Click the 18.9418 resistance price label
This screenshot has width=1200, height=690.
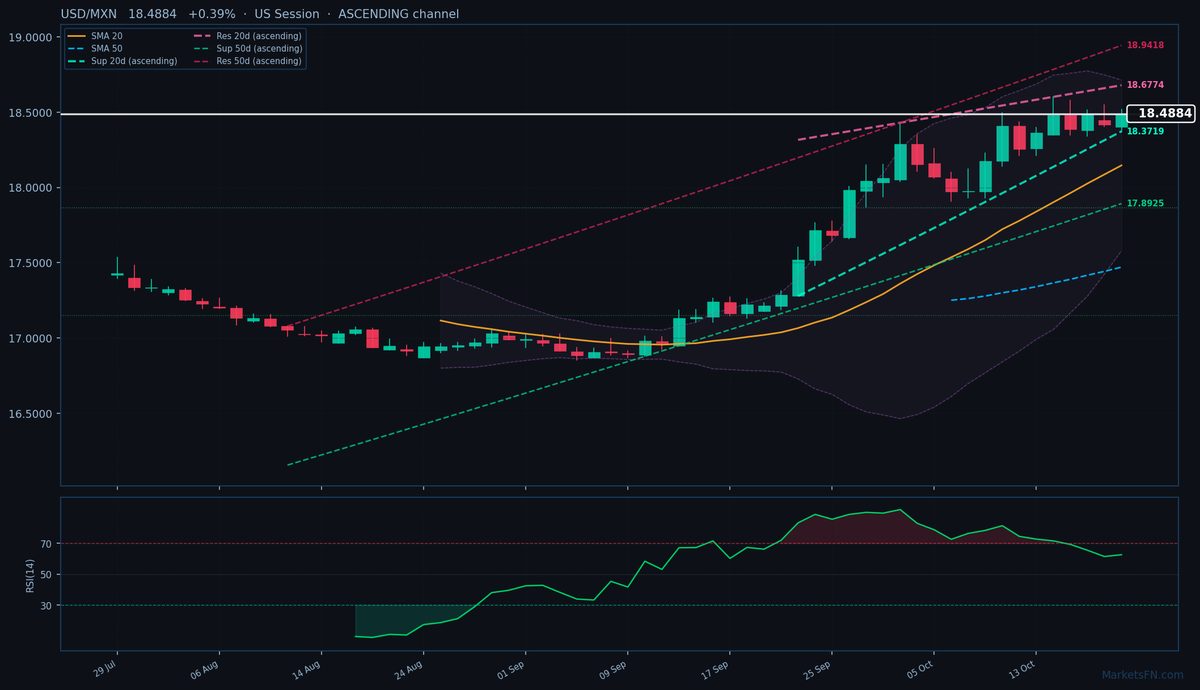1145,45
